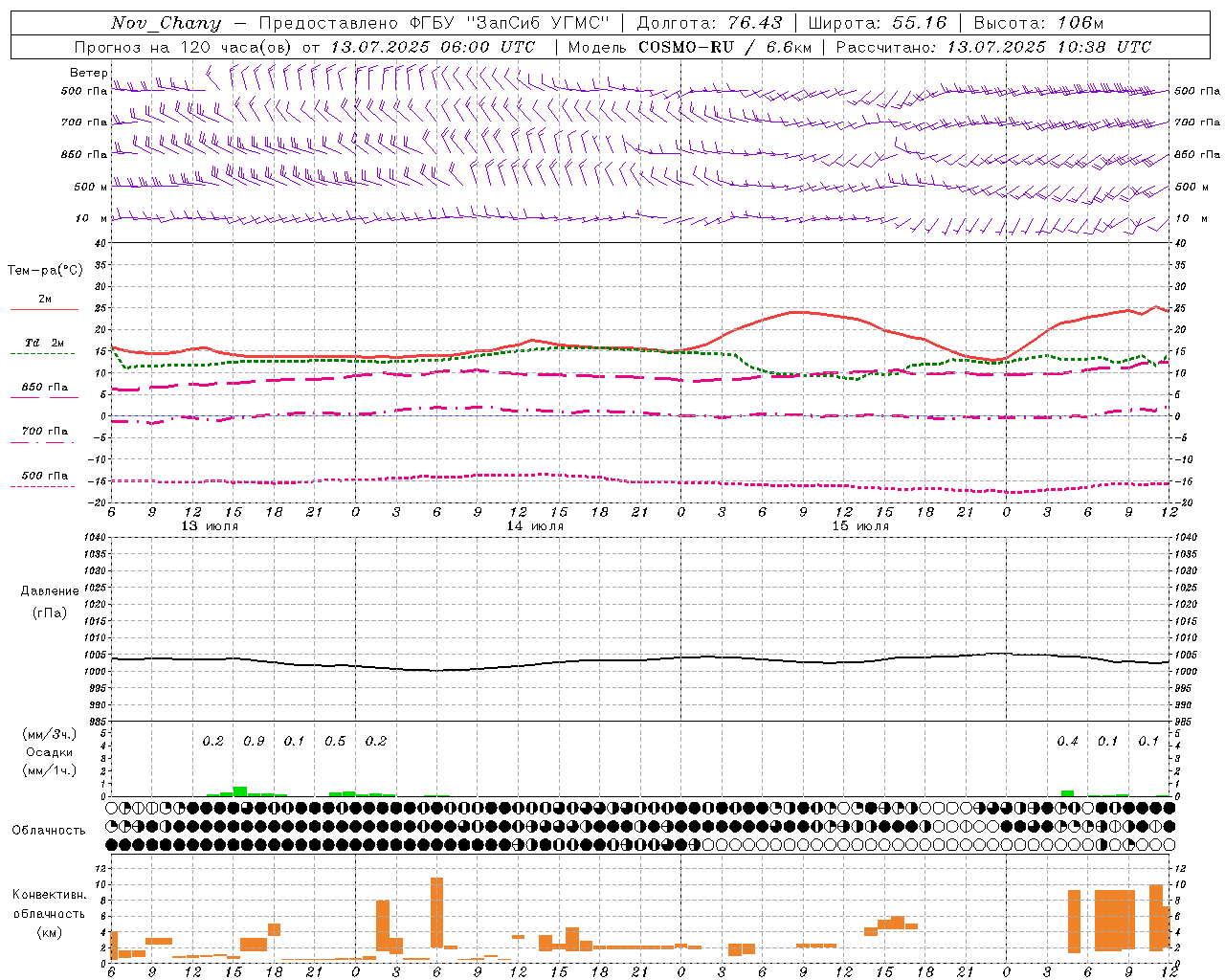Select the Td 2м legend entry
Image resolution: width=1225 pixels, height=980 pixels.
point(44,343)
